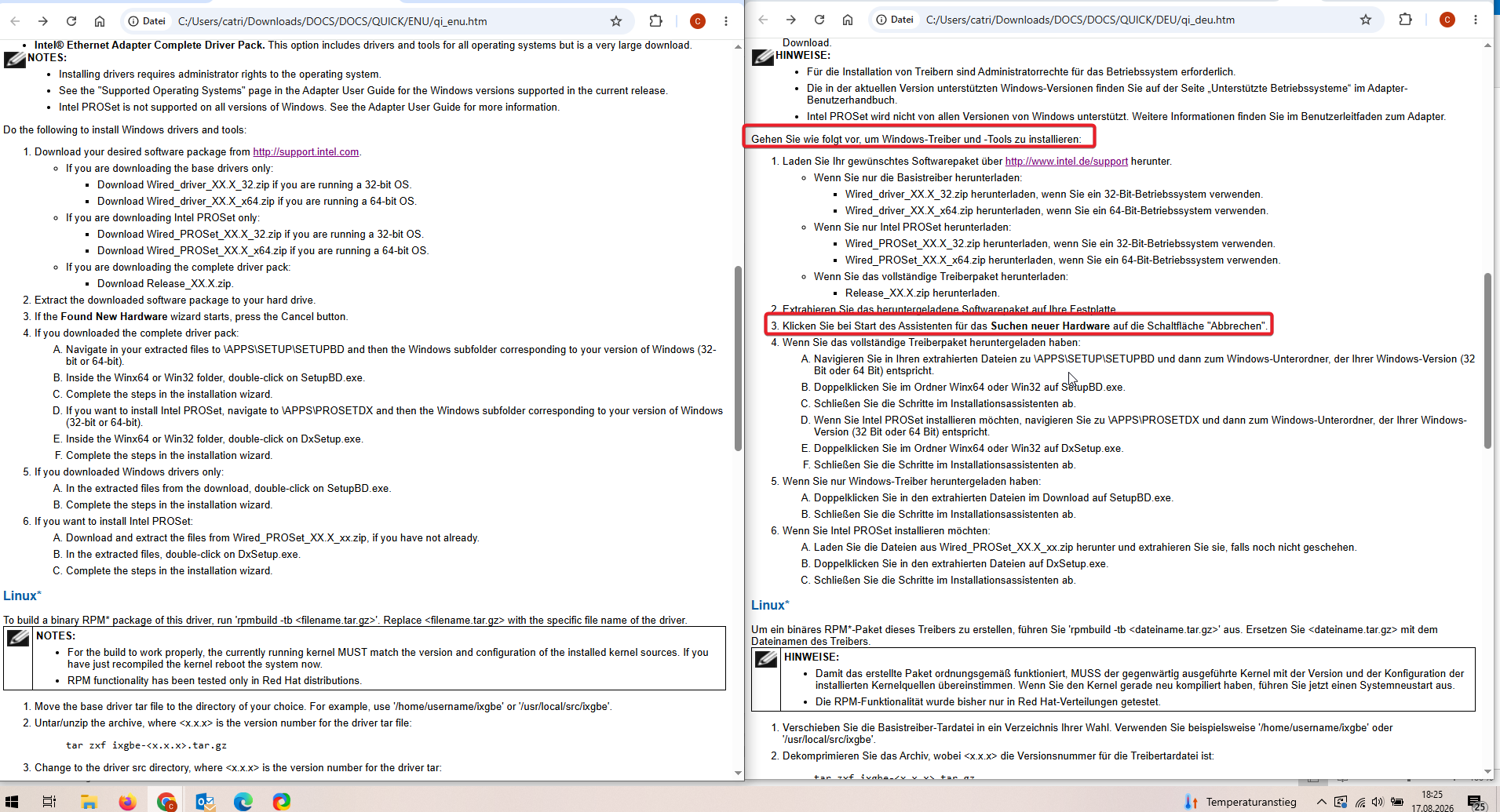Bookmark the qi_deu.htm page with star
Image resolution: width=1500 pixels, height=812 pixels.
coord(1366,20)
